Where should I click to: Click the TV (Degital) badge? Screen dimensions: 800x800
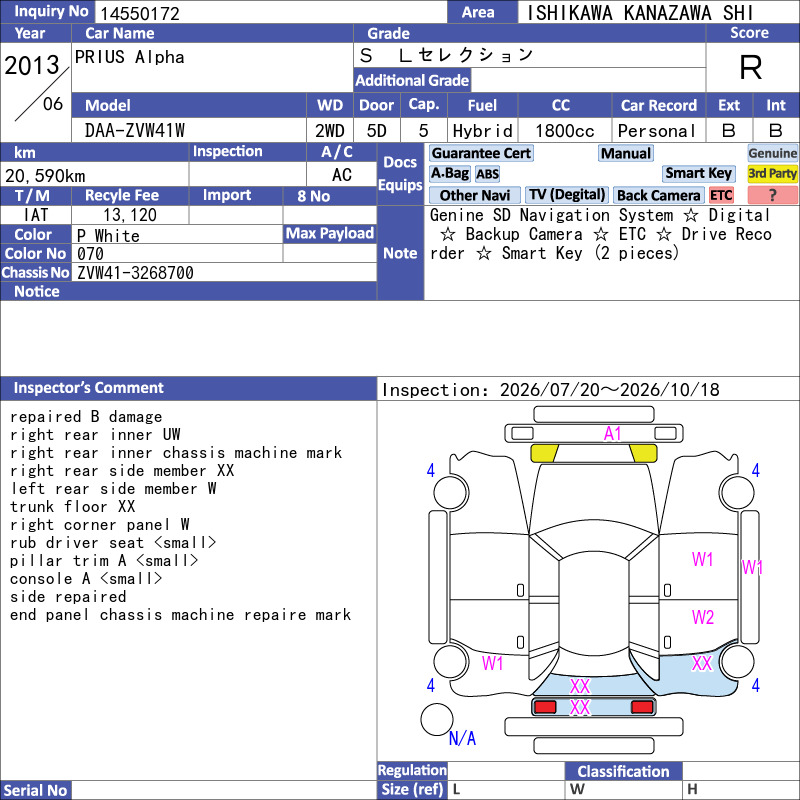pyautogui.click(x=567, y=195)
